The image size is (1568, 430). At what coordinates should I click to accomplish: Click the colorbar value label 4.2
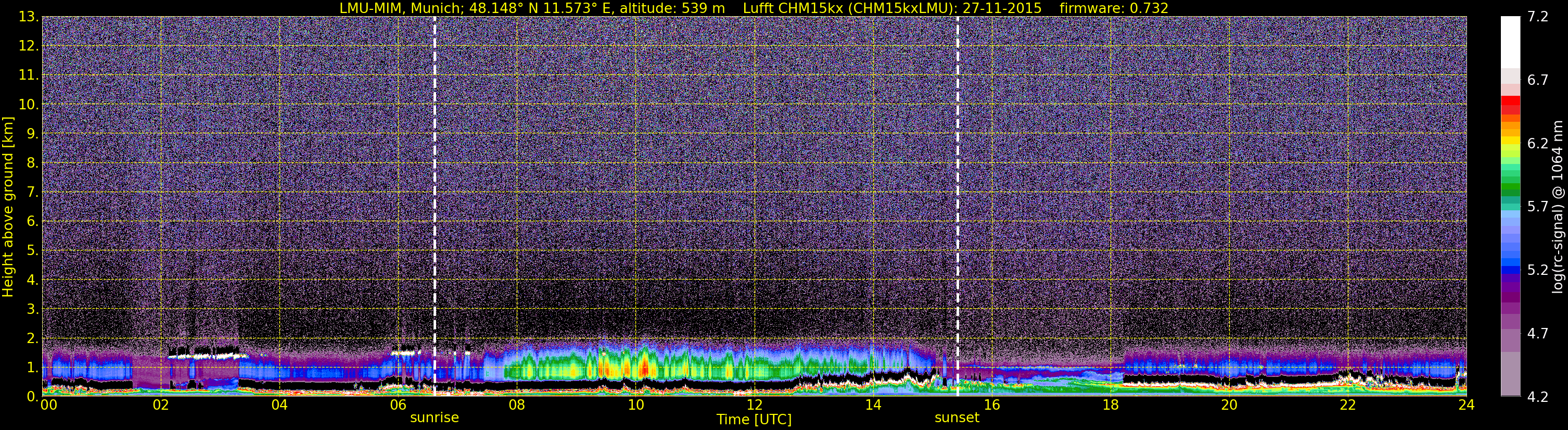1538,397
